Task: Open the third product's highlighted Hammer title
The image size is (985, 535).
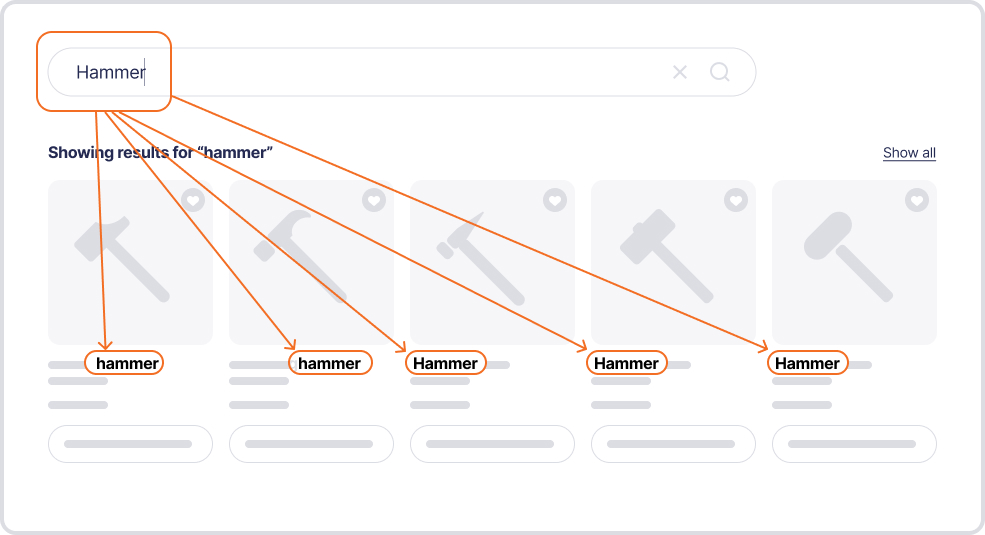Action: [x=445, y=363]
